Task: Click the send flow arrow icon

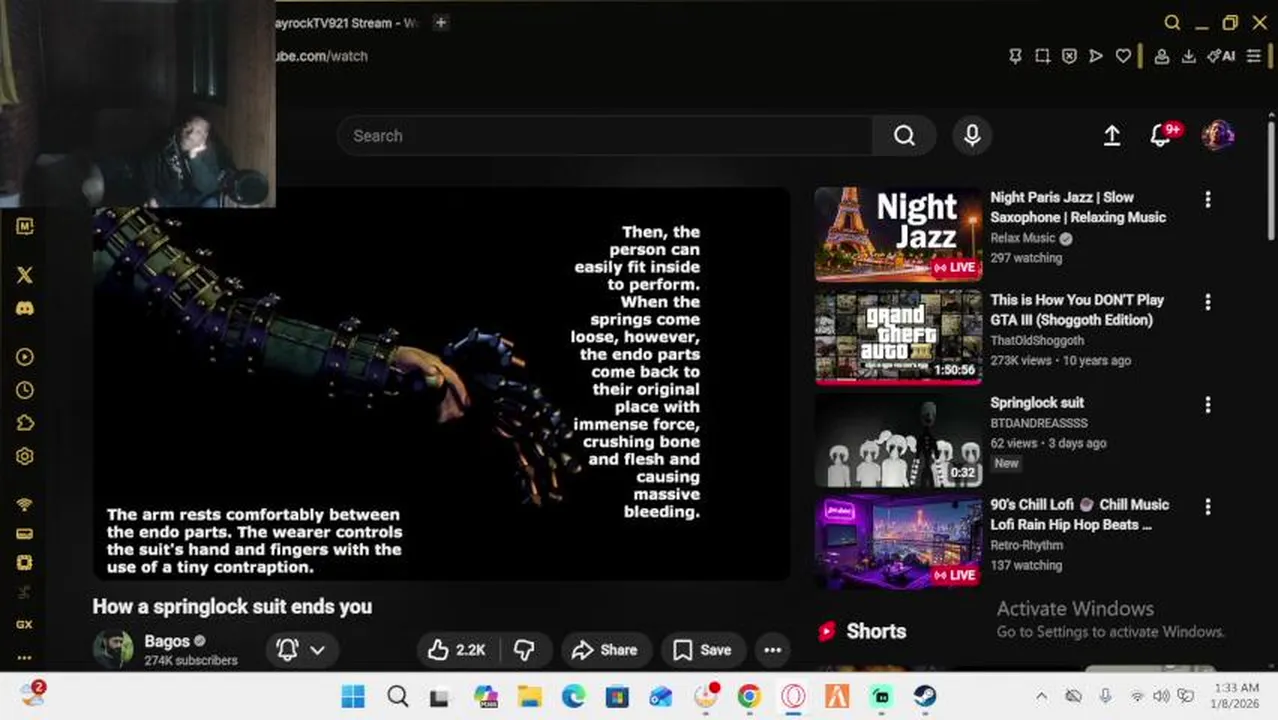Action: (1096, 56)
